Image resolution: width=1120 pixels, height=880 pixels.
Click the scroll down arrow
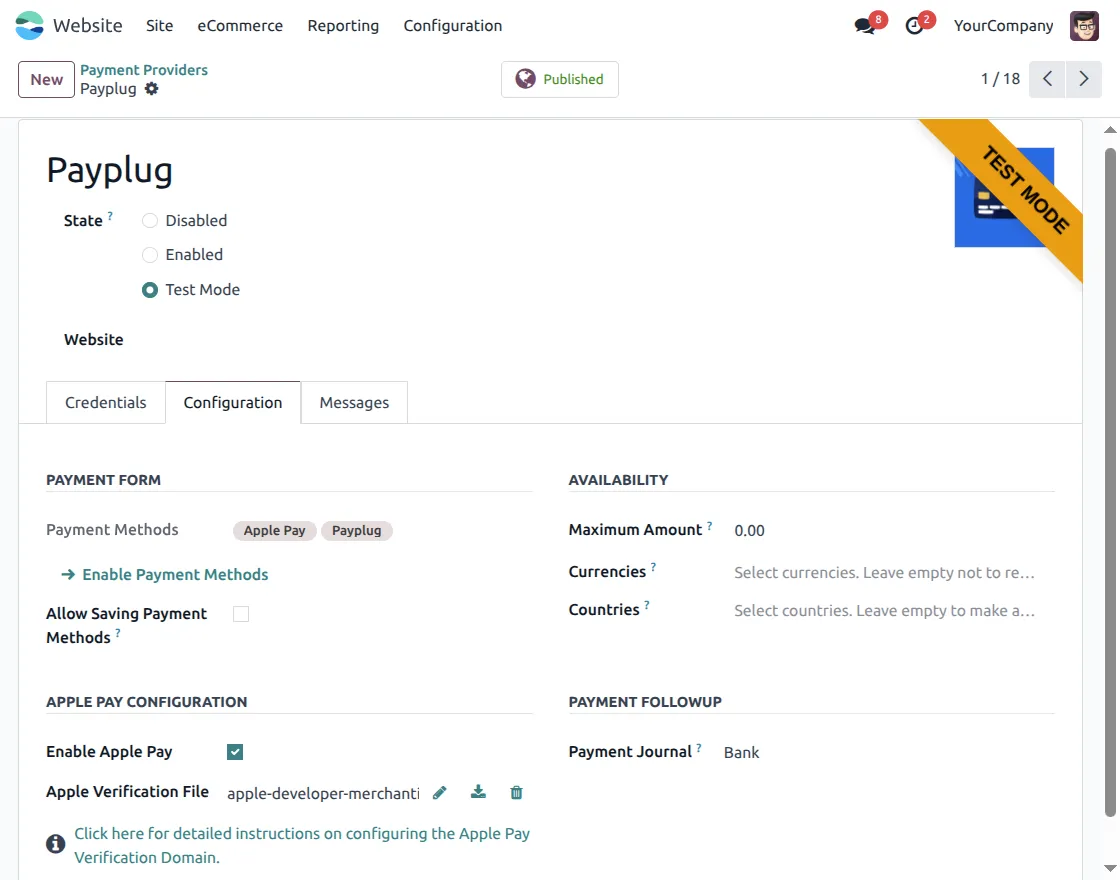[x=1110, y=868]
